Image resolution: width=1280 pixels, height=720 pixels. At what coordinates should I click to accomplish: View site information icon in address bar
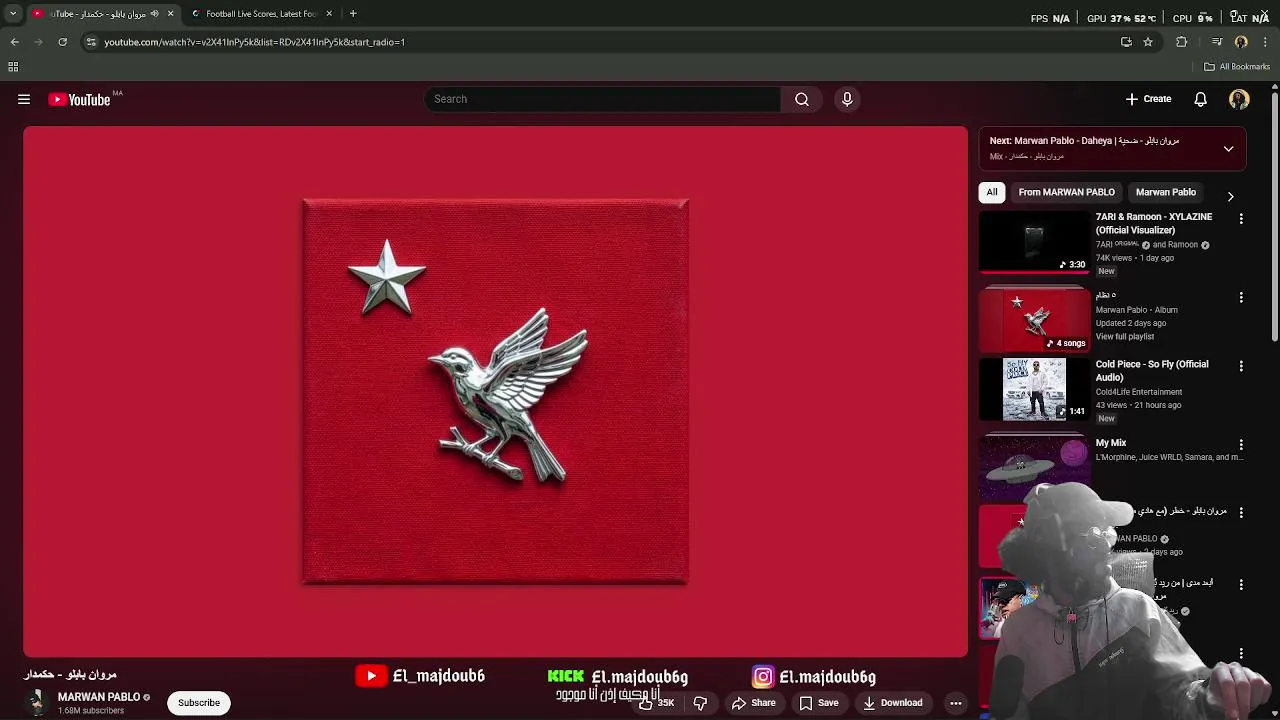point(91,42)
